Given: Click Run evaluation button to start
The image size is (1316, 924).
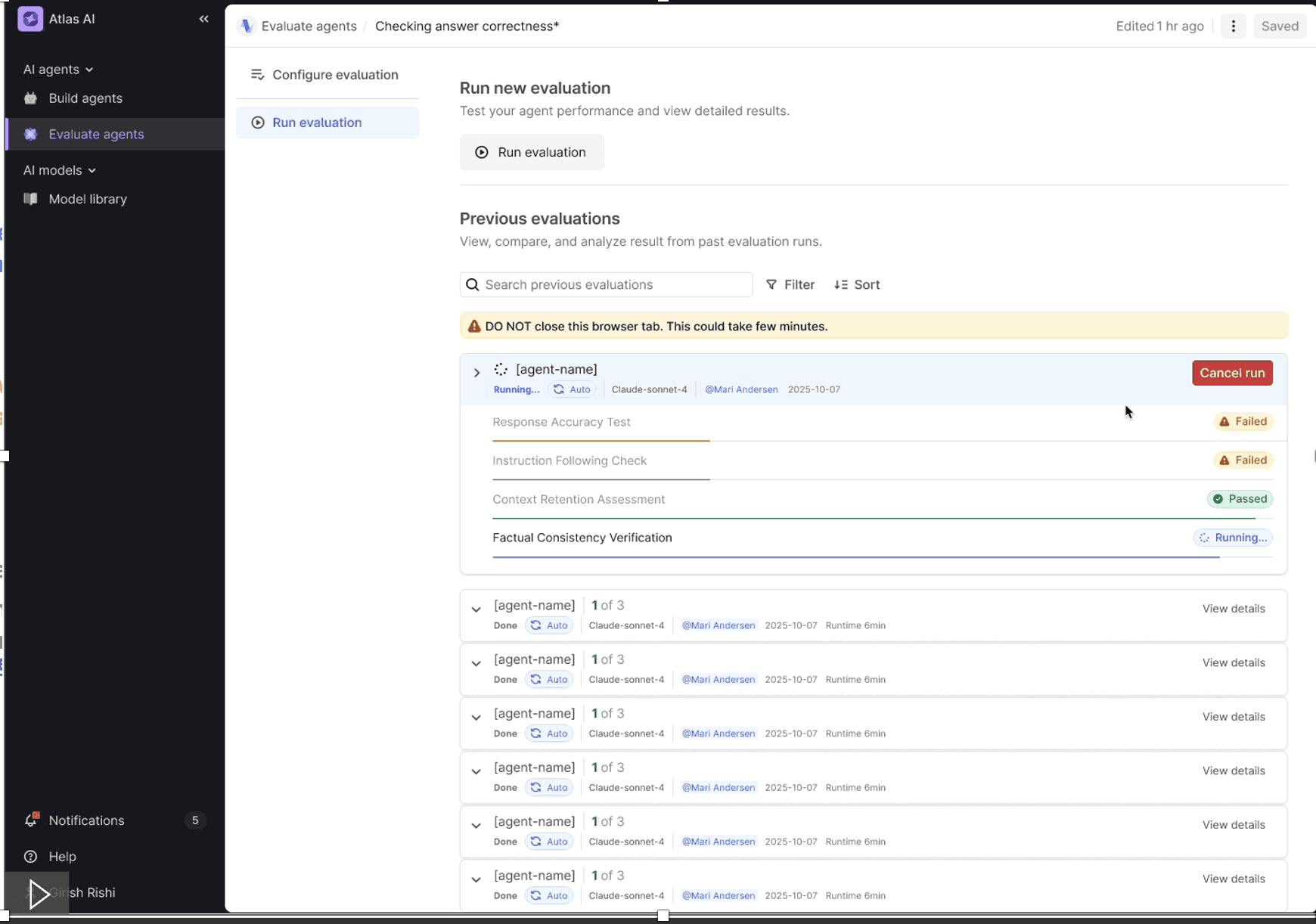Looking at the screenshot, I should point(532,153).
